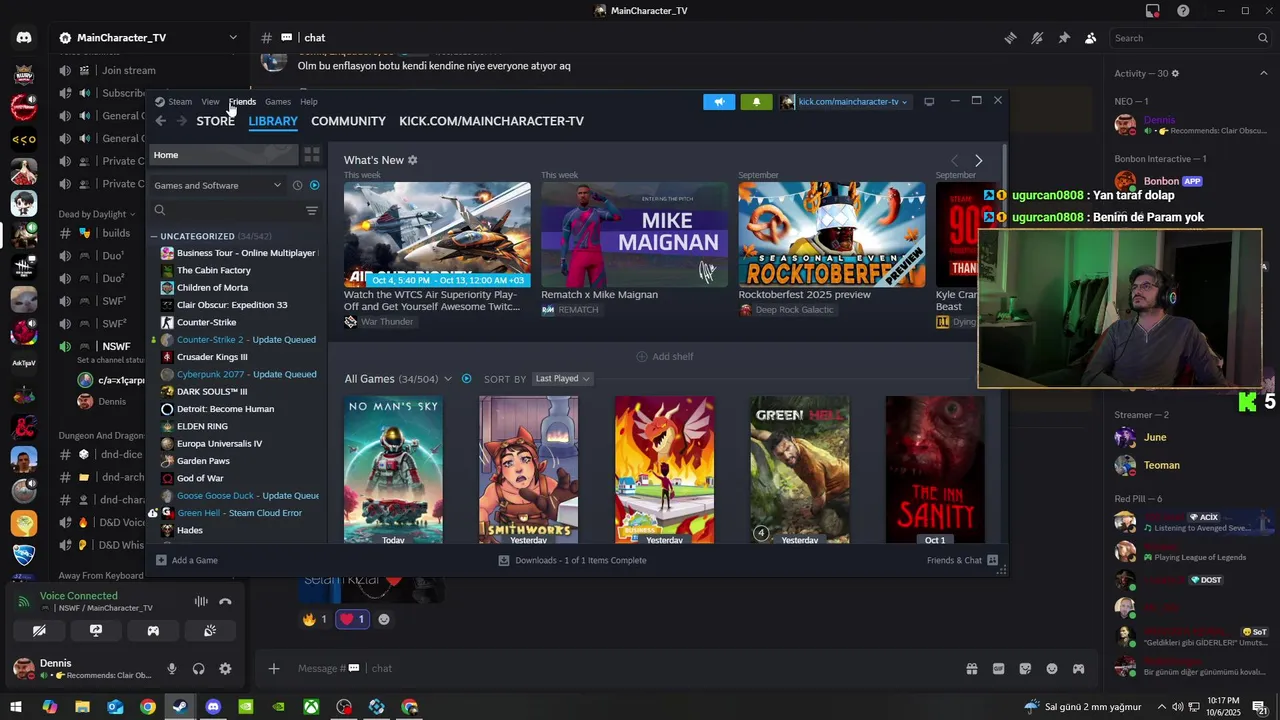This screenshot has width=1280, height=720.
Task: Open Outlook from the taskbar
Action: [115, 707]
